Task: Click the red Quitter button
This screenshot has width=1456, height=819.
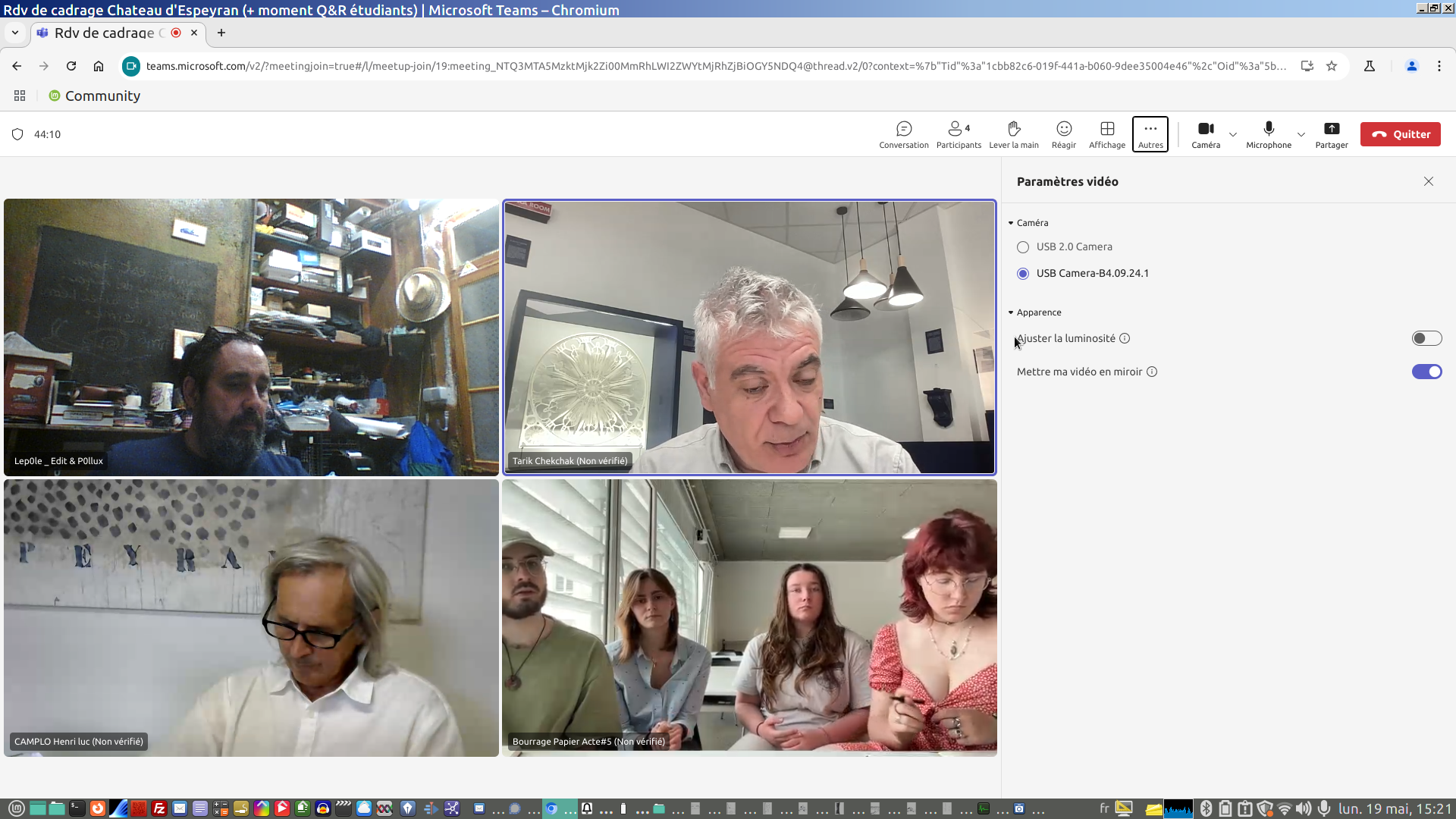Action: 1400,134
